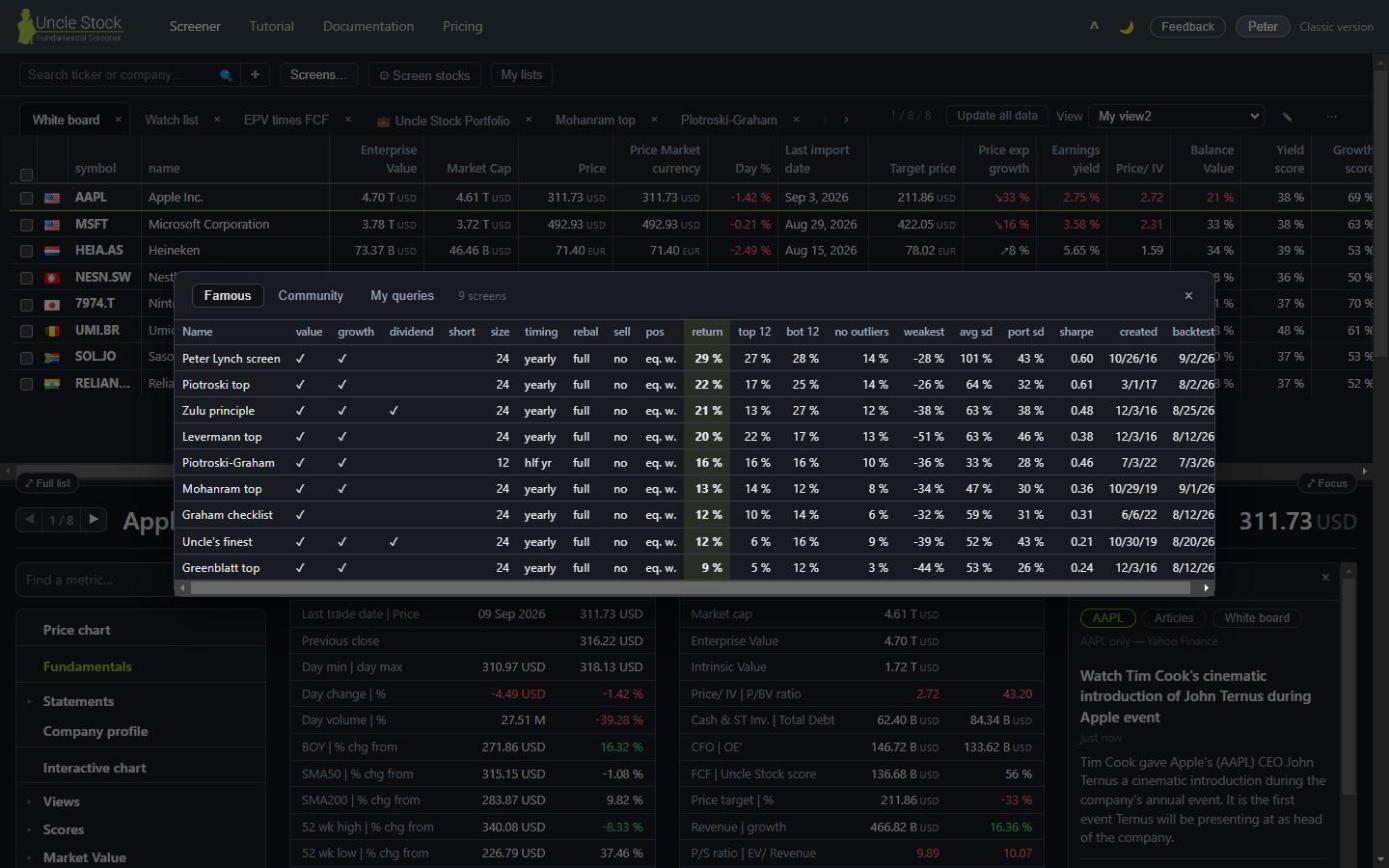The width and height of the screenshot is (1389, 868).
Task: Click popup scrollbar left arrow
Action: pyautogui.click(x=182, y=588)
